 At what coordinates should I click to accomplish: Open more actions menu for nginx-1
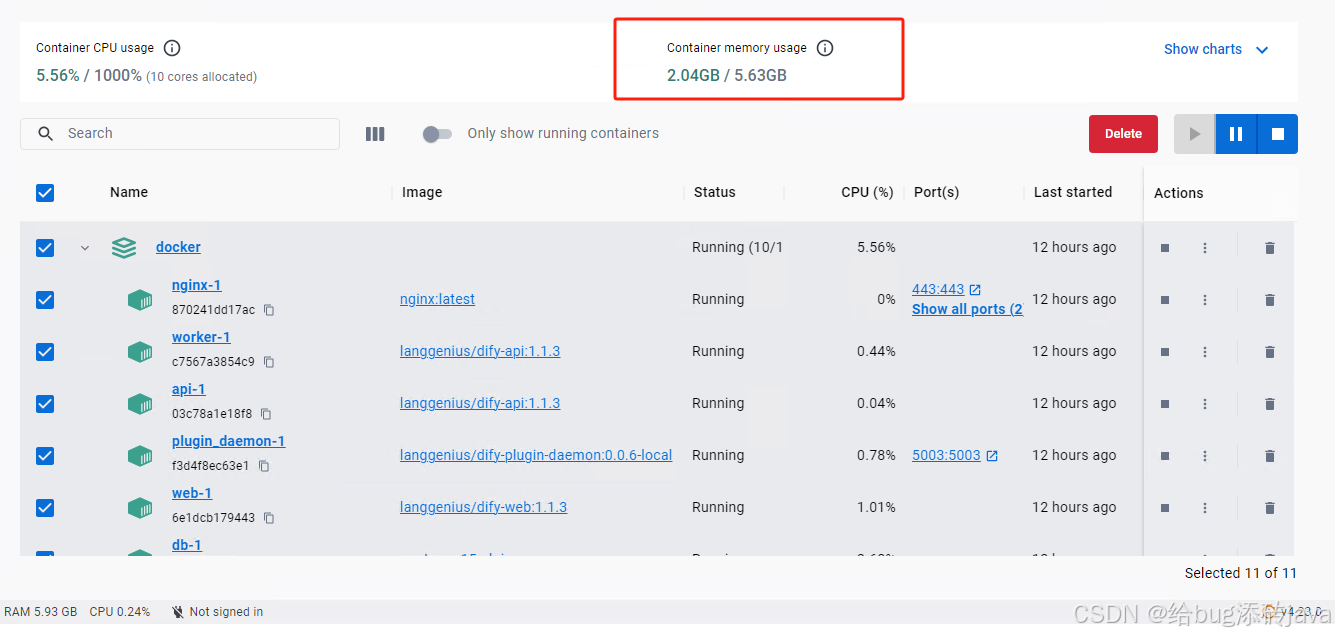(x=1205, y=300)
